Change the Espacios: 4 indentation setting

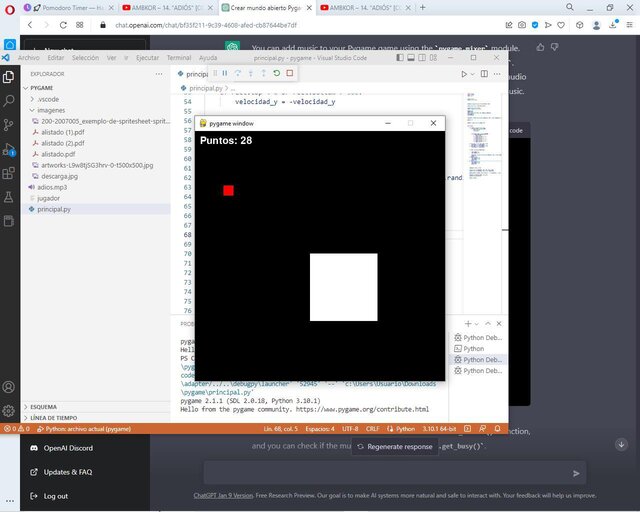320,429
